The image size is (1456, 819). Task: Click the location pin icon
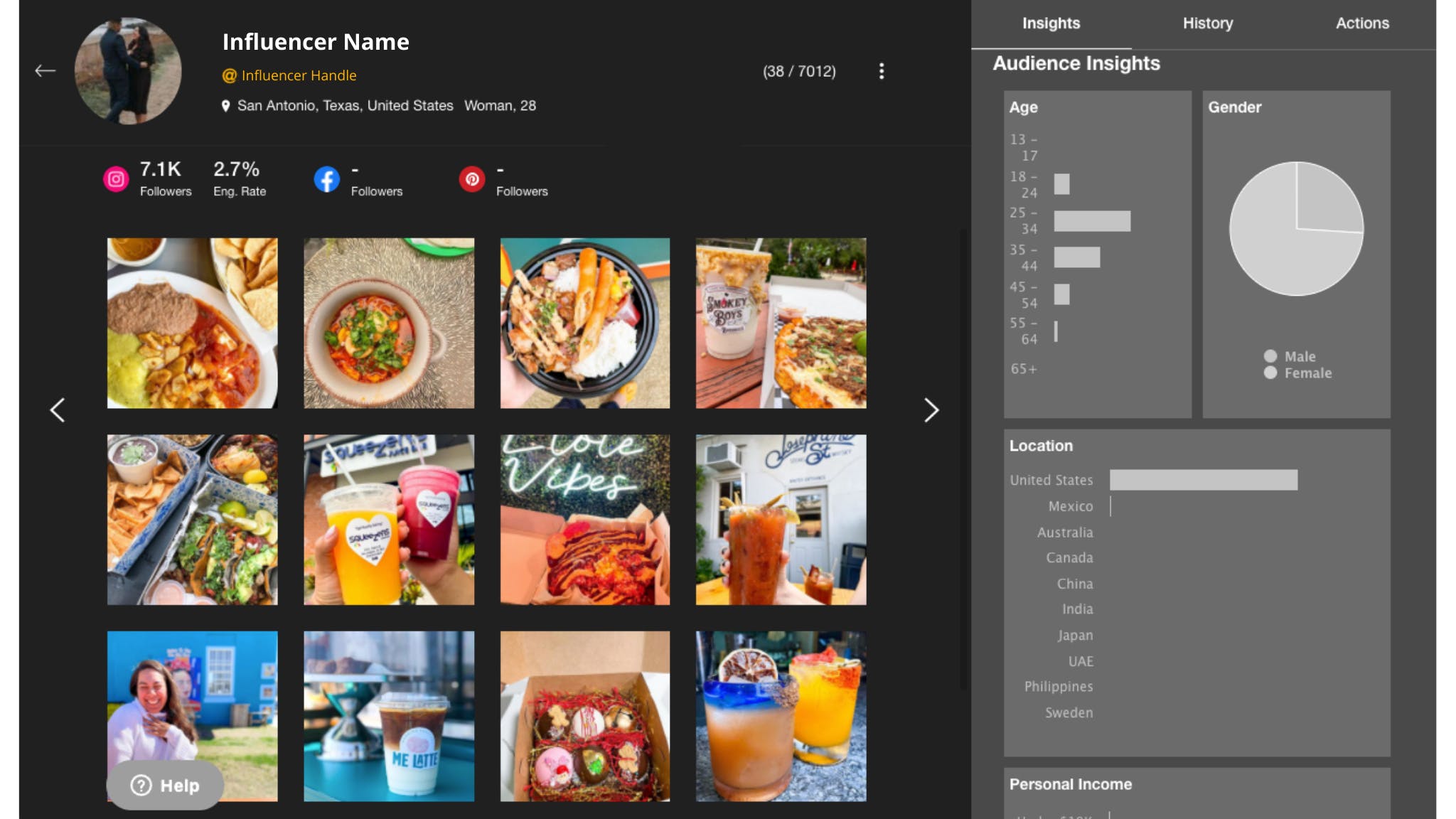[225, 106]
